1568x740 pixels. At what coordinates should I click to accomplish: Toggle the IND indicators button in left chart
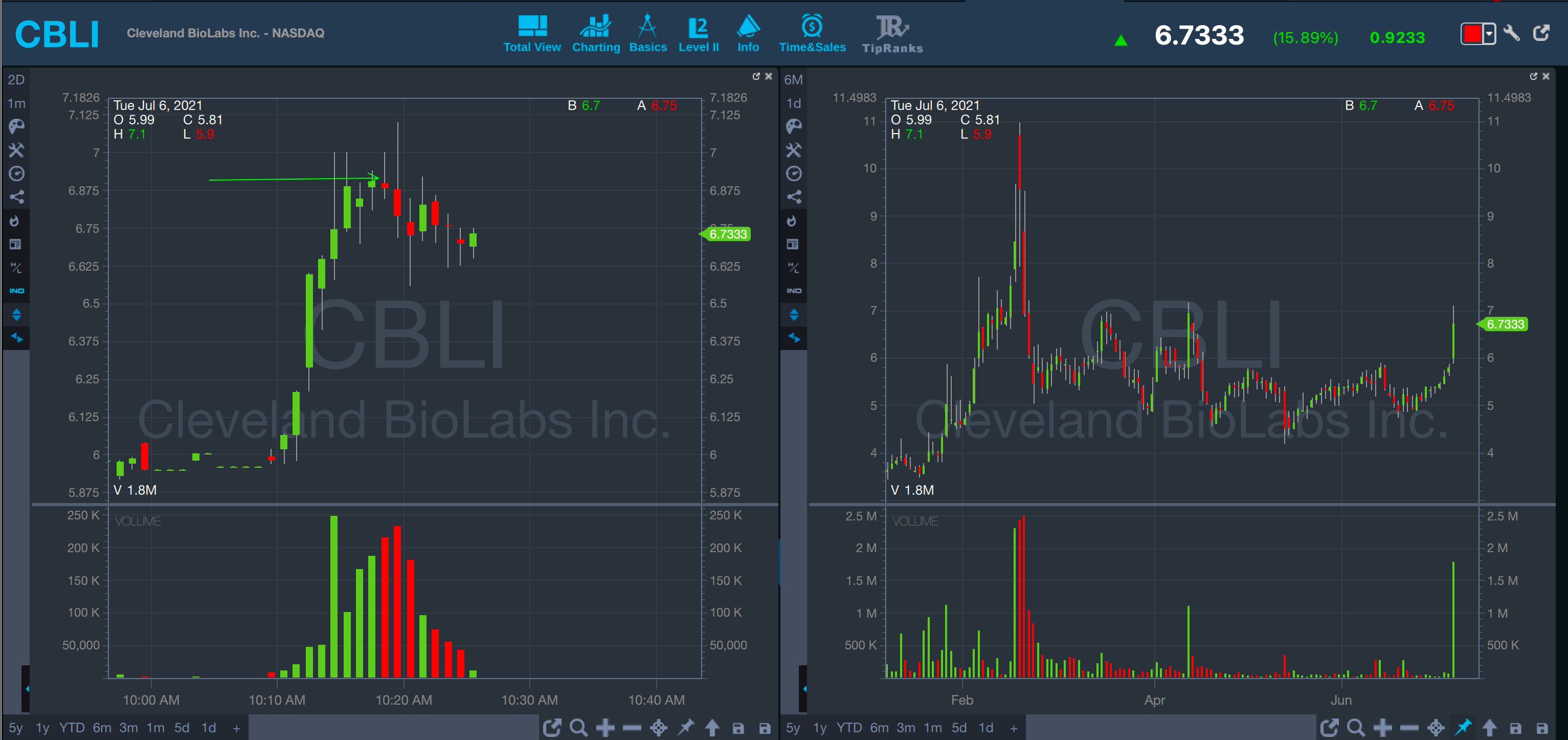coord(16,291)
